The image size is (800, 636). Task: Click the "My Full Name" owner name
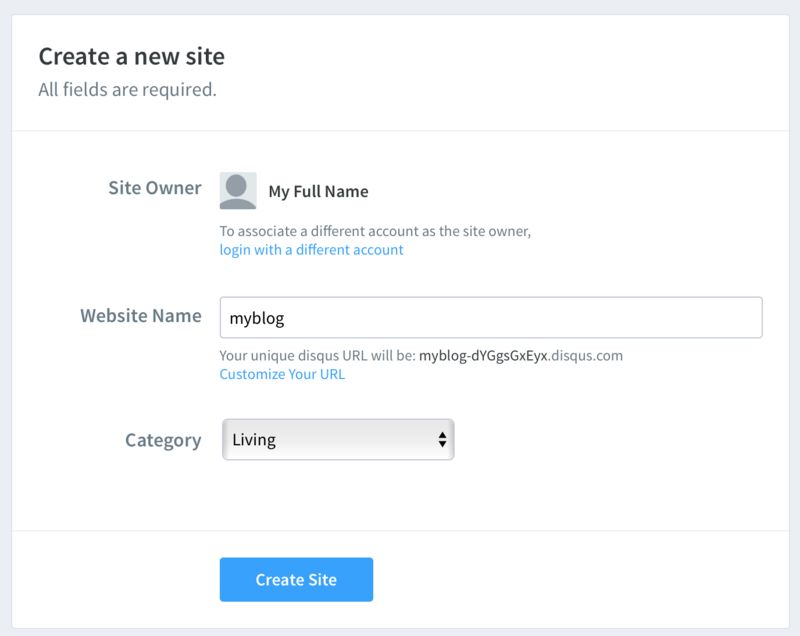click(x=318, y=191)
